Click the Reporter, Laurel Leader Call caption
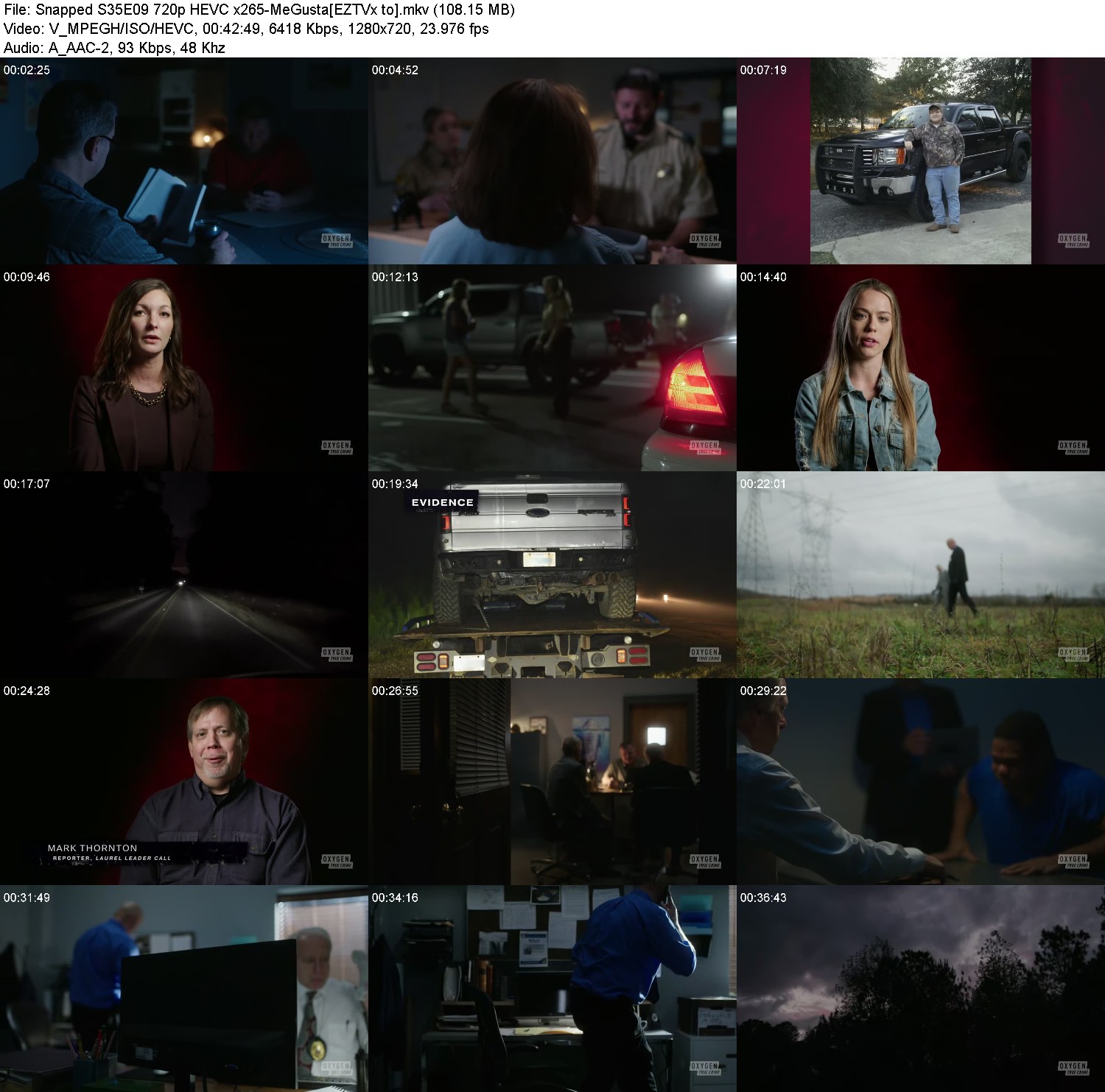1105x1092 pixels. 112,859
